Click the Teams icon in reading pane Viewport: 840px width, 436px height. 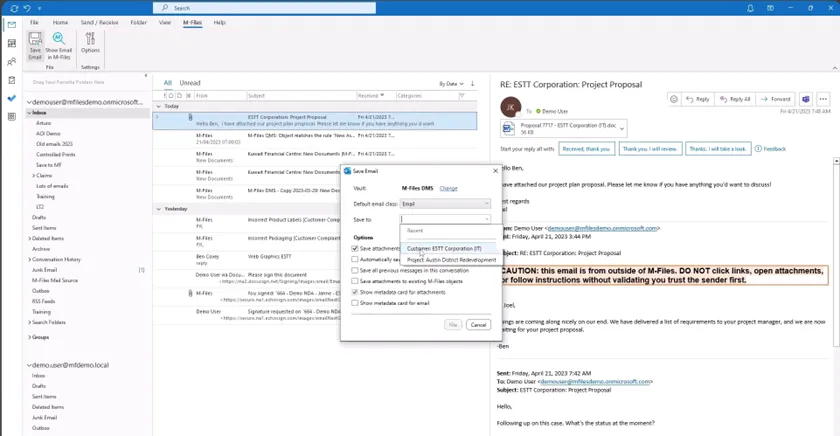[x=805, y=99]
